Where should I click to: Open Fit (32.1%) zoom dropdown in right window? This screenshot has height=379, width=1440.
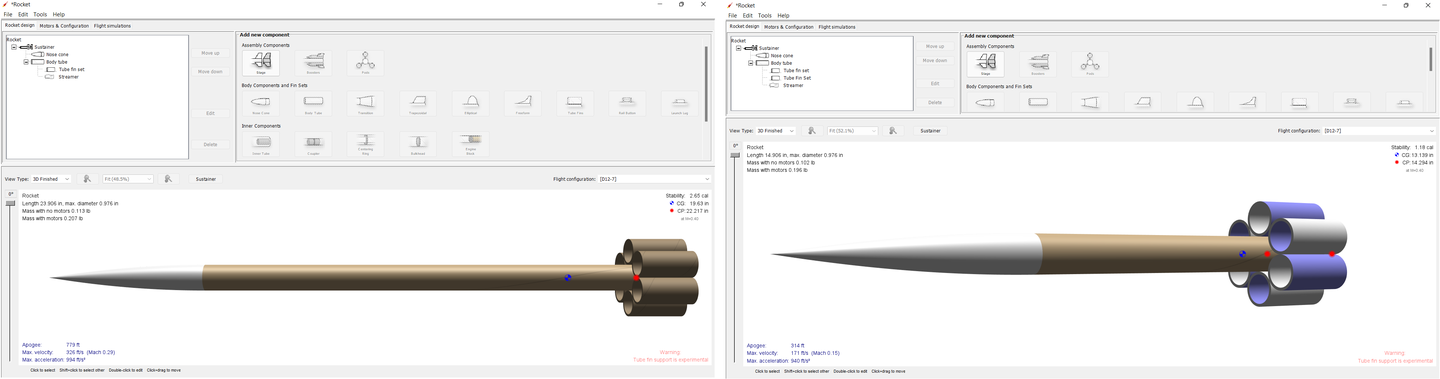pyautogui.click(x=852, y=131)
